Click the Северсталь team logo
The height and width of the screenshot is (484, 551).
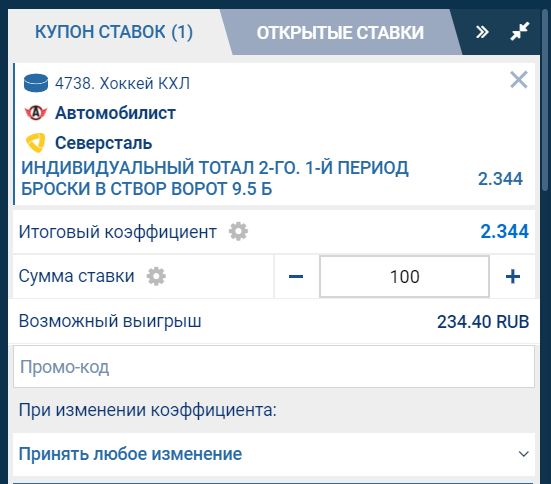pos(36,143)
